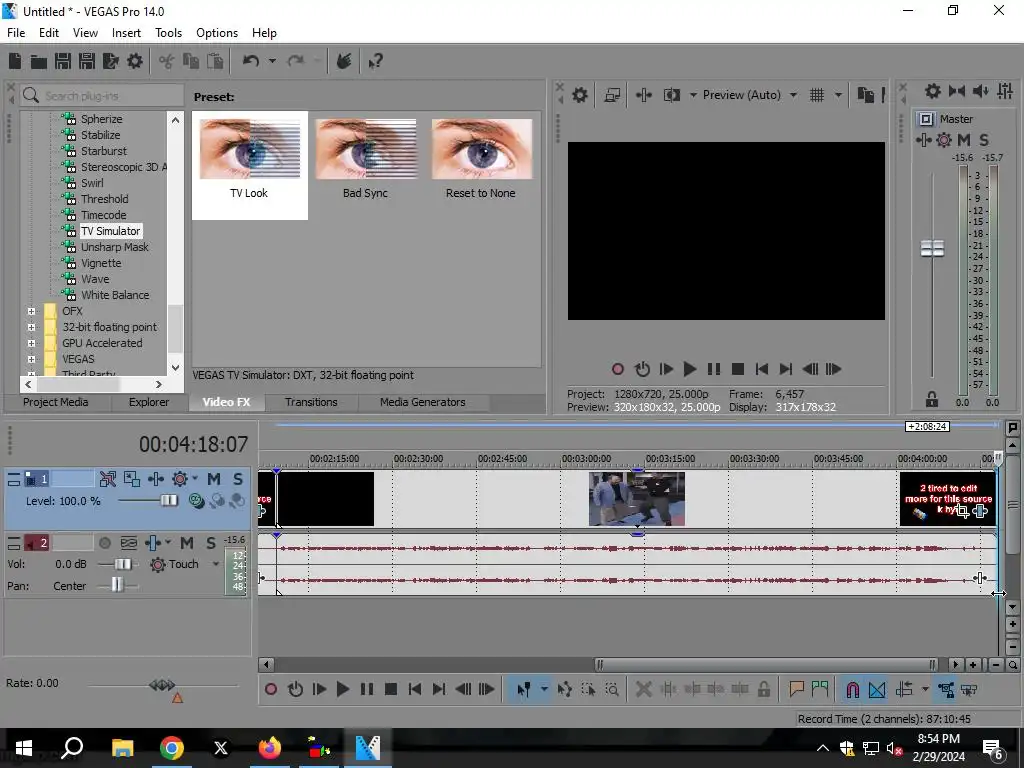
Task: Click Track Motion icon on video track 1
Action: (x=155, y=479)
